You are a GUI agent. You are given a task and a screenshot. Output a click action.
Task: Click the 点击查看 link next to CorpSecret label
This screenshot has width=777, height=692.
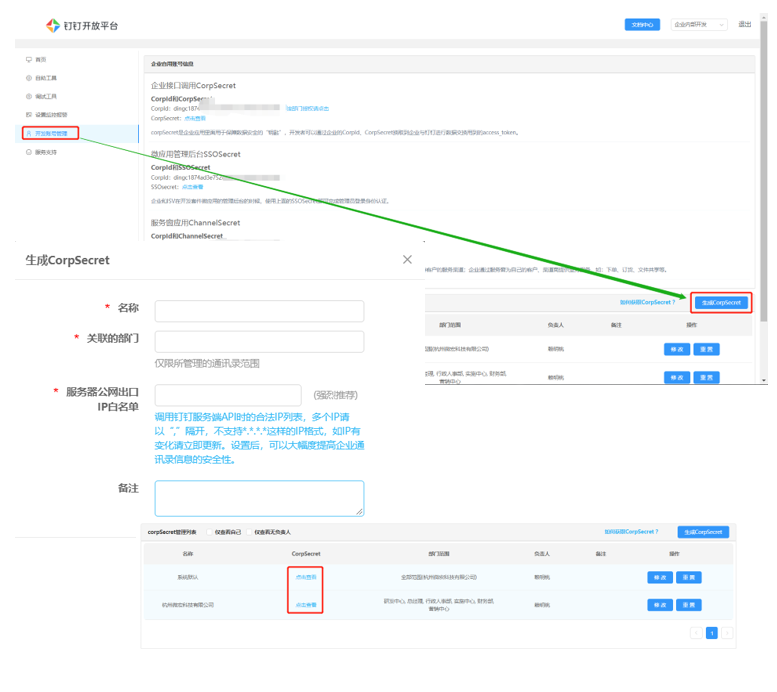(x=195, y=118)
